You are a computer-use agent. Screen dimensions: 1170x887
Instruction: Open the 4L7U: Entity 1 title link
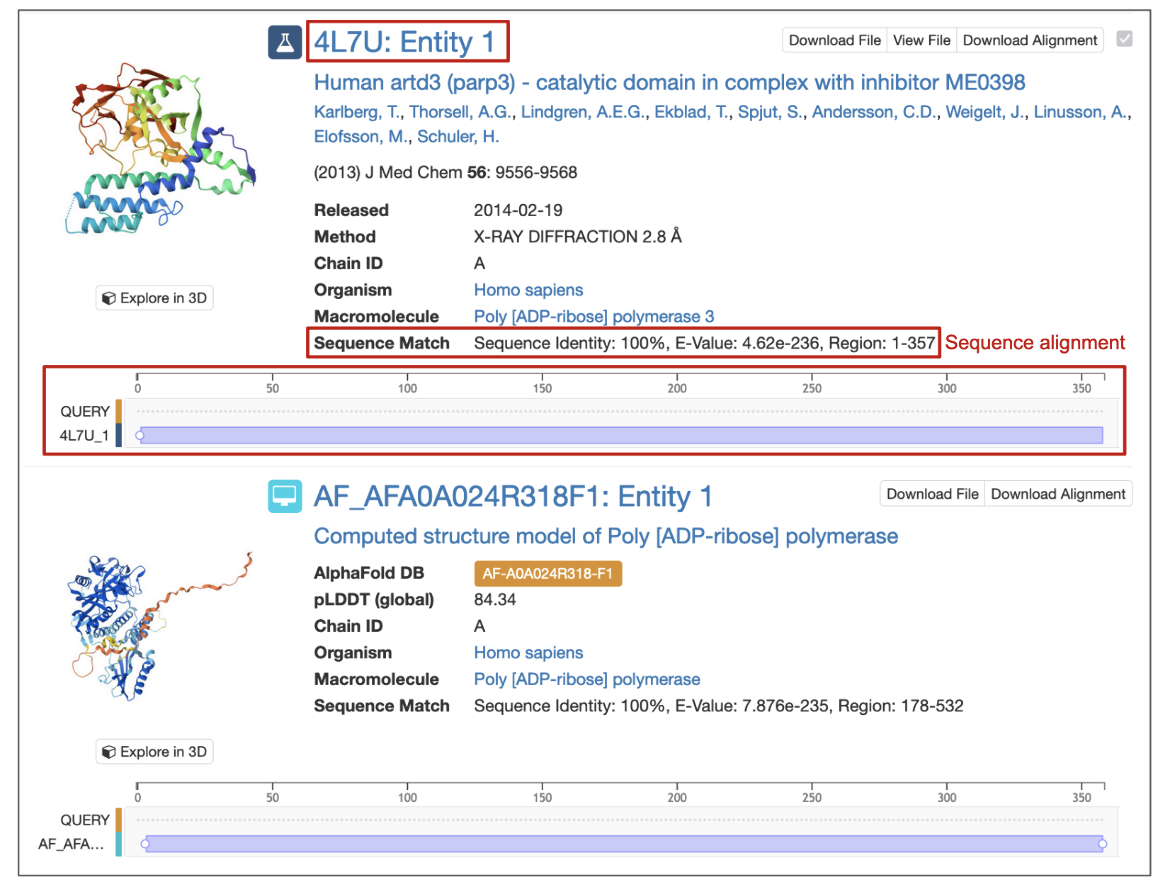[x=404, y=42]
